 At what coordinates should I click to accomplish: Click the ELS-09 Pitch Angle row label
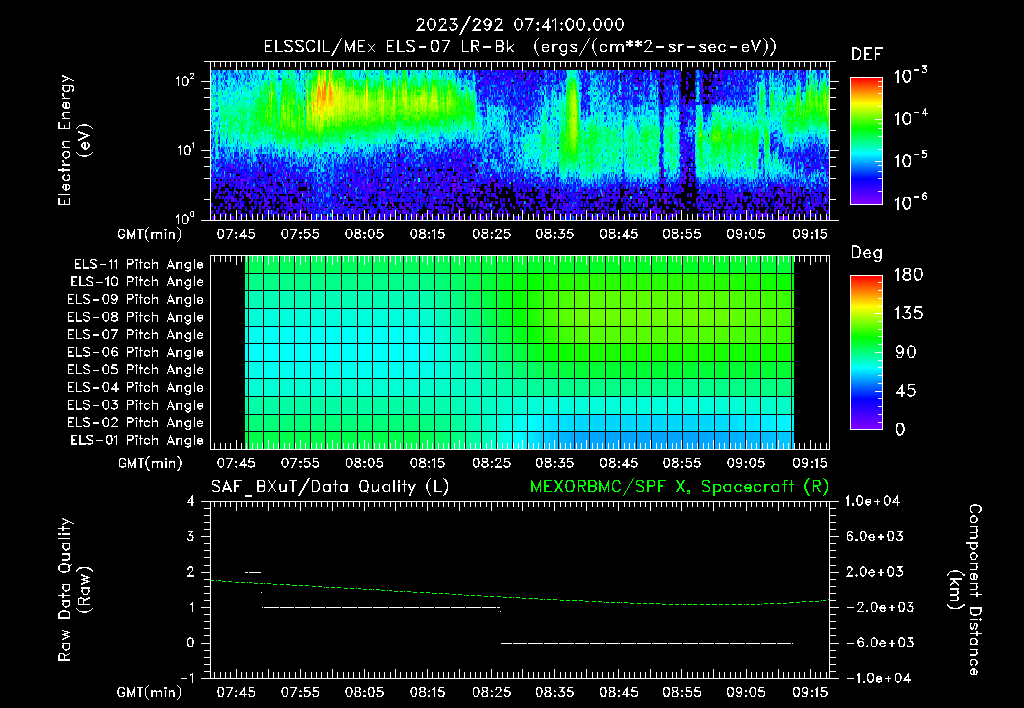(x=135, y=300)
